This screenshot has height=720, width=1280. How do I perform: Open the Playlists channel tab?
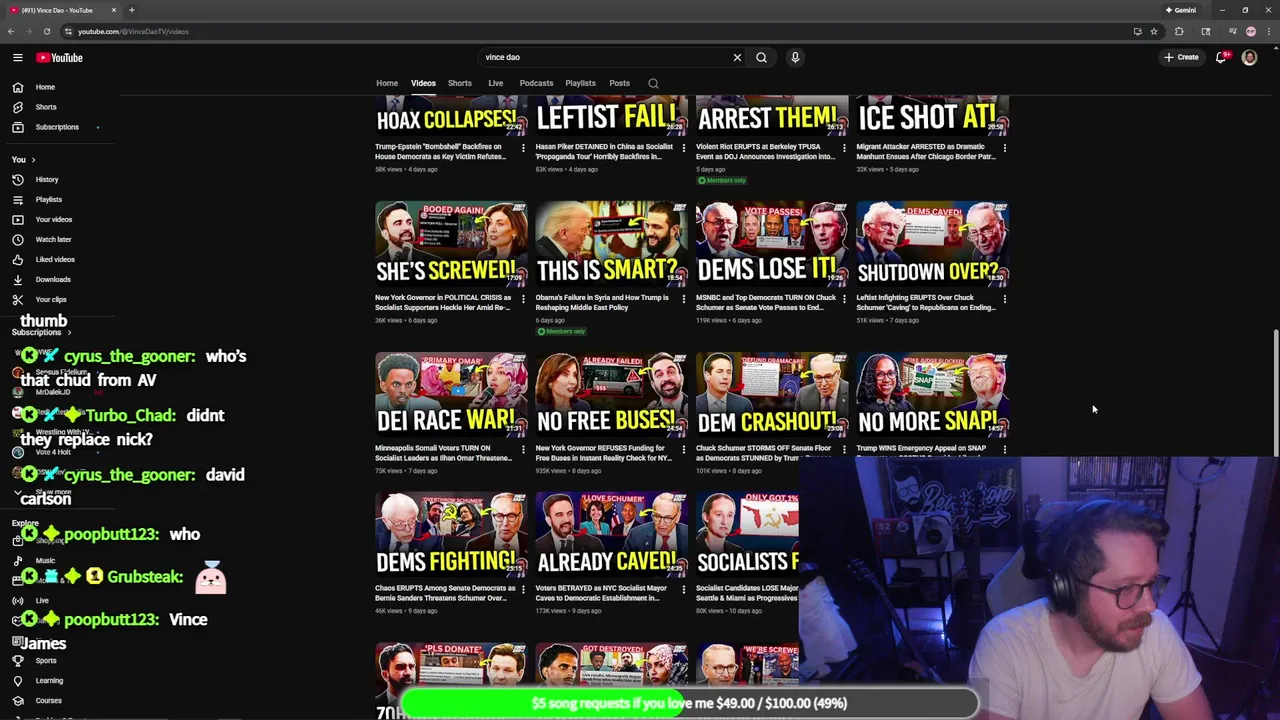pos(580,83)
